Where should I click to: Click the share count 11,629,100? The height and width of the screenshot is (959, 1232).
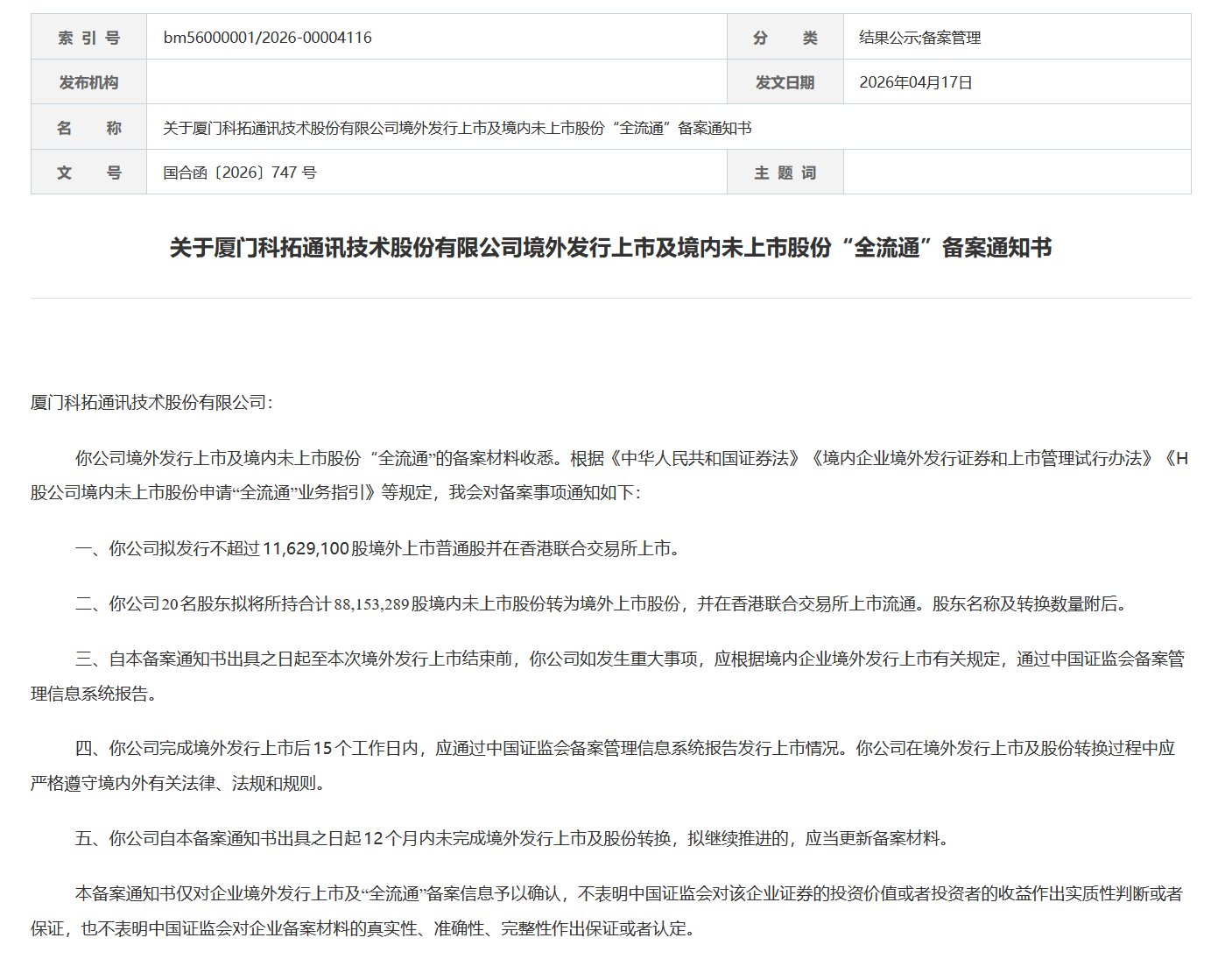pos(305,549)
